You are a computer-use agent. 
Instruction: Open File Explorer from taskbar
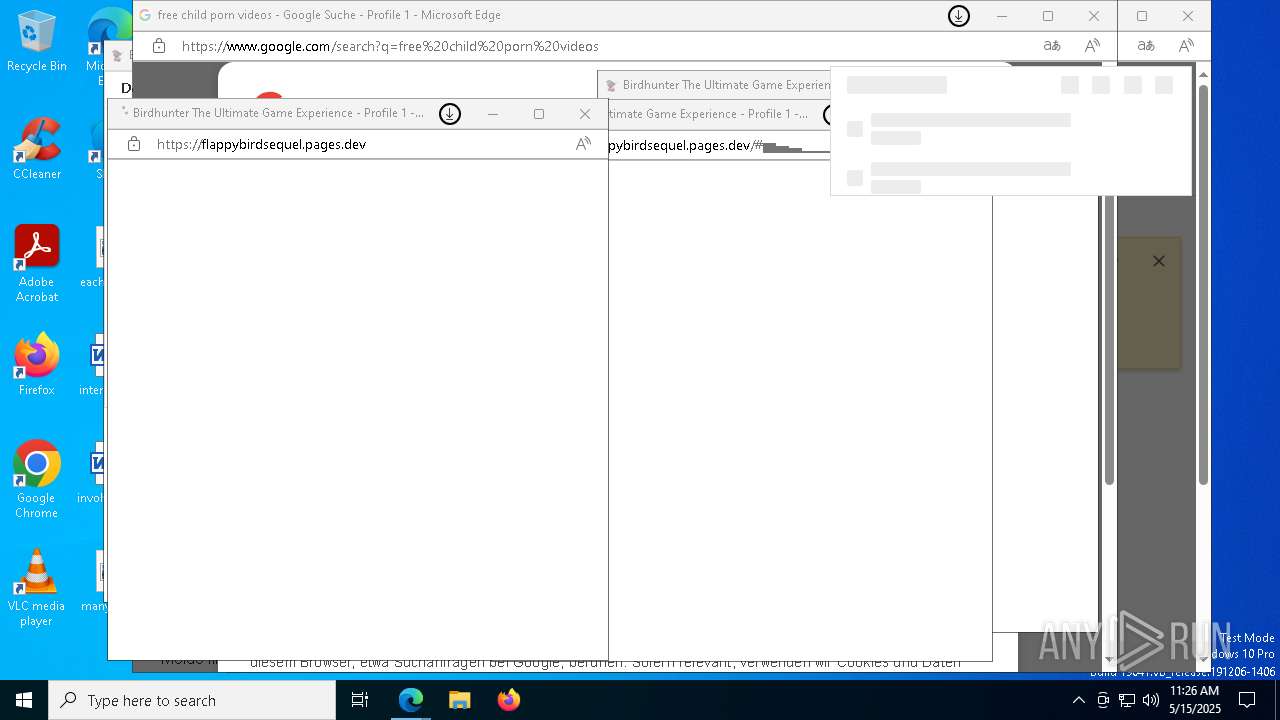coord(459,700)
